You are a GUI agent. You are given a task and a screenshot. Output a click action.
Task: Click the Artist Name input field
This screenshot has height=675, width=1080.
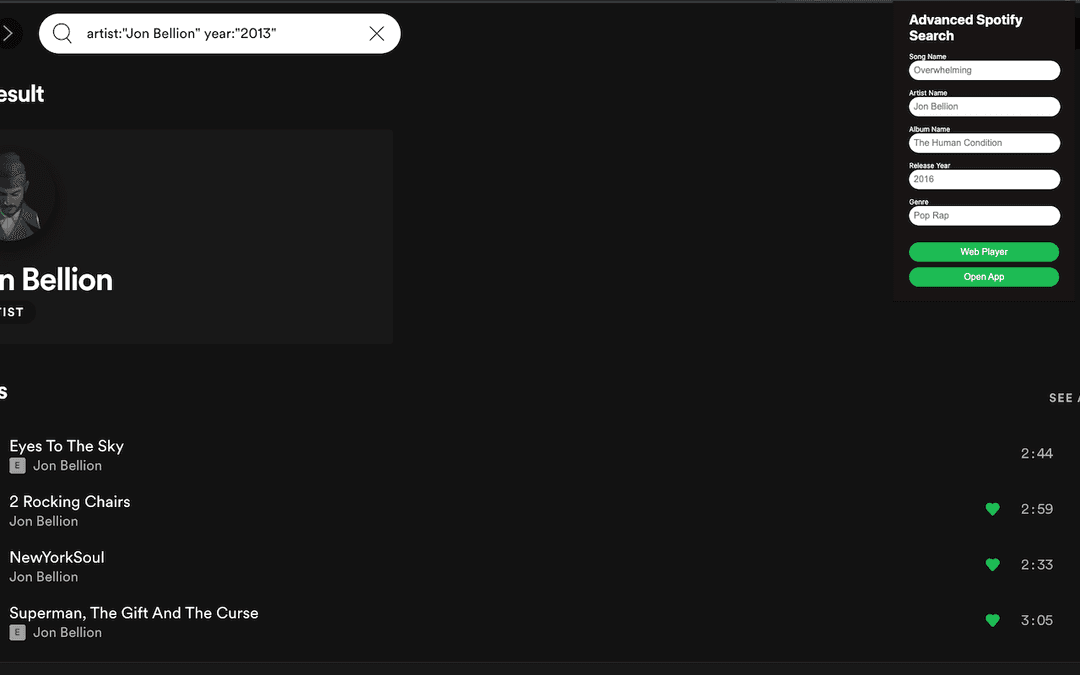coord(984,107)
